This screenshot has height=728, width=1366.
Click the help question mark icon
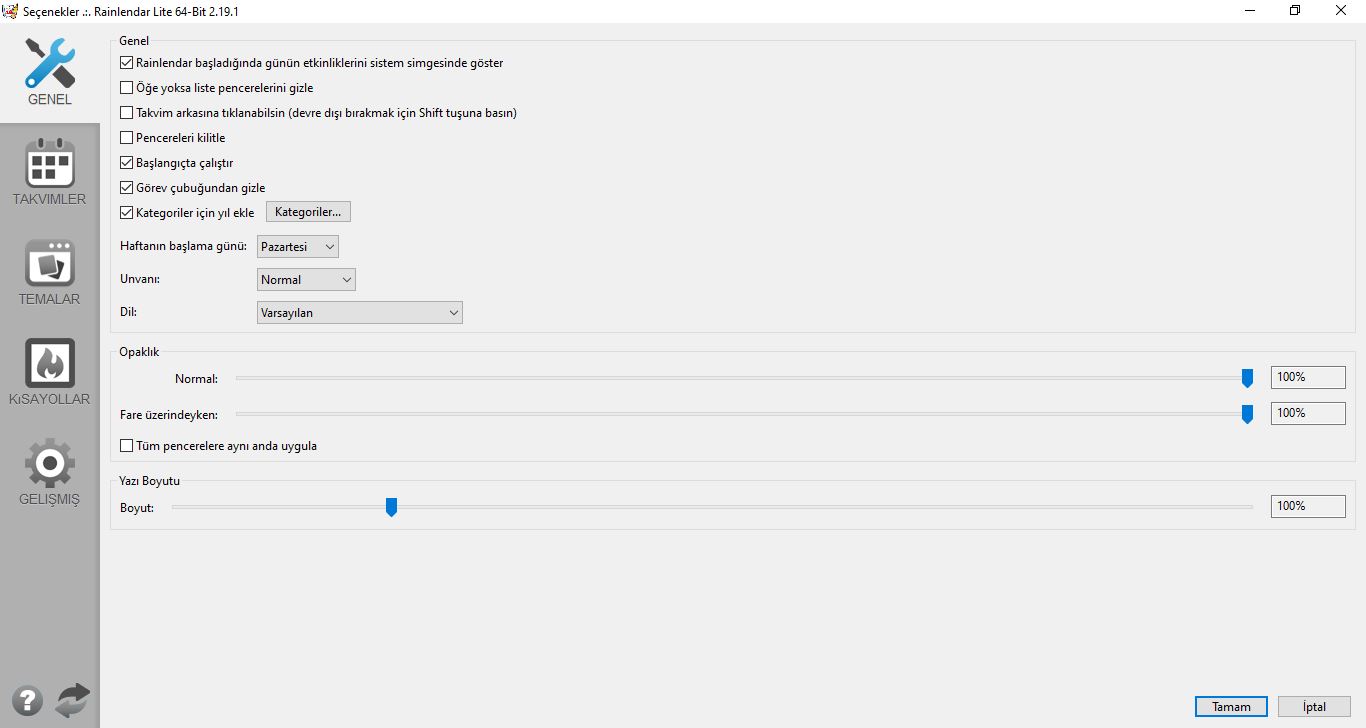click(28, 699)
